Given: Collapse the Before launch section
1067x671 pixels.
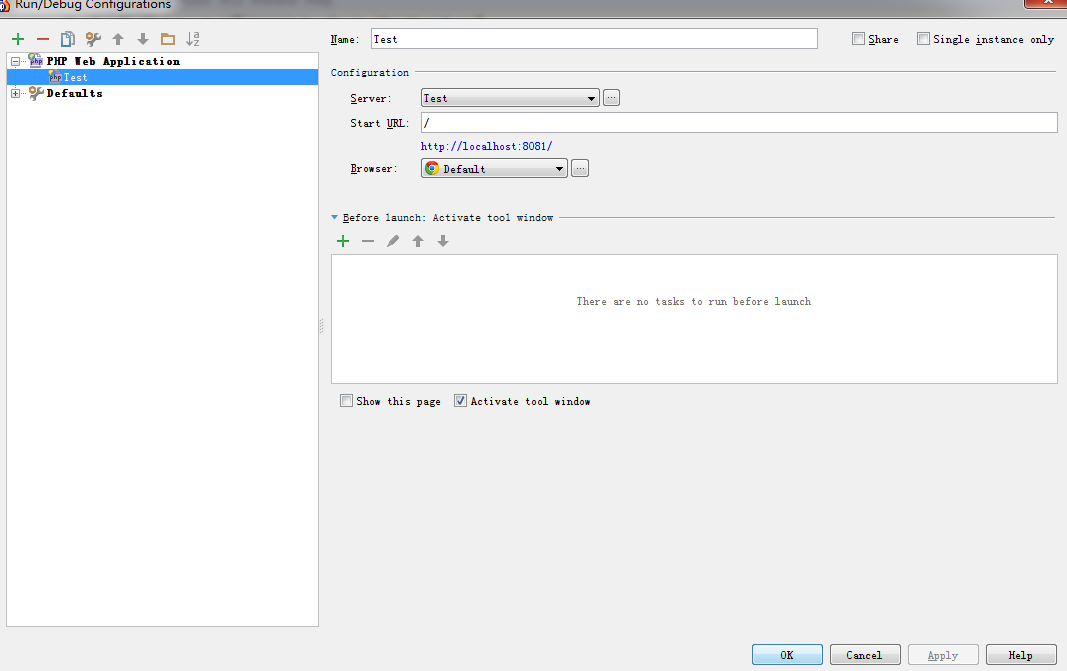Looking at the screenshot, I should point(334,218).
